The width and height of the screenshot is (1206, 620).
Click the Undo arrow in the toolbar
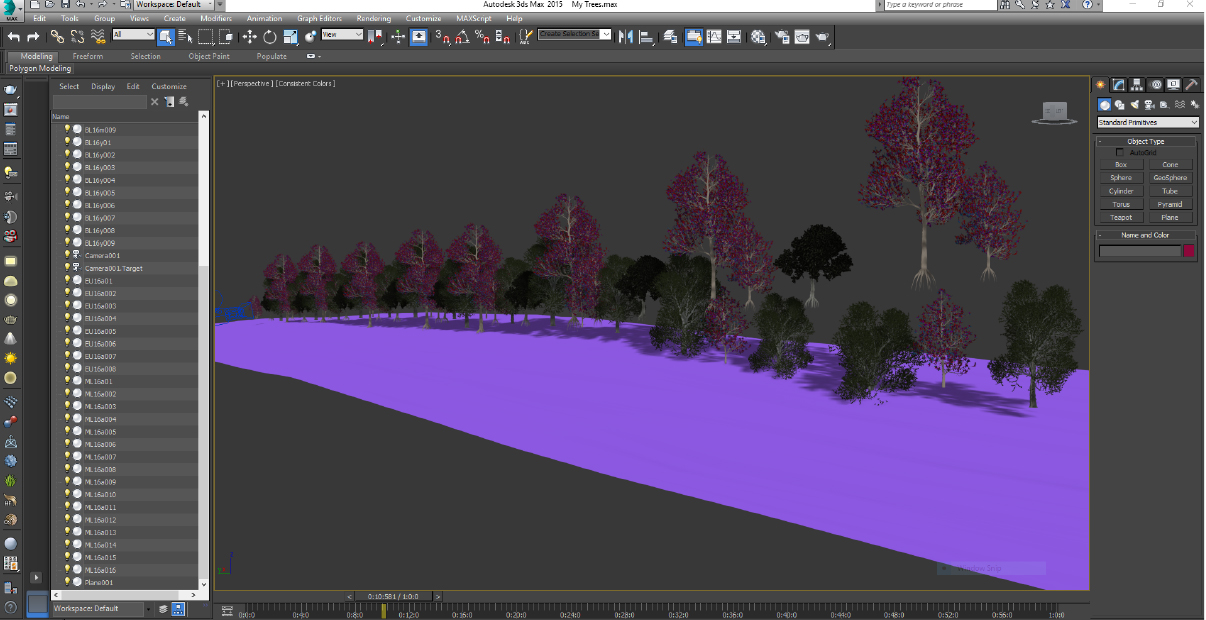click(x=14, y=37)
